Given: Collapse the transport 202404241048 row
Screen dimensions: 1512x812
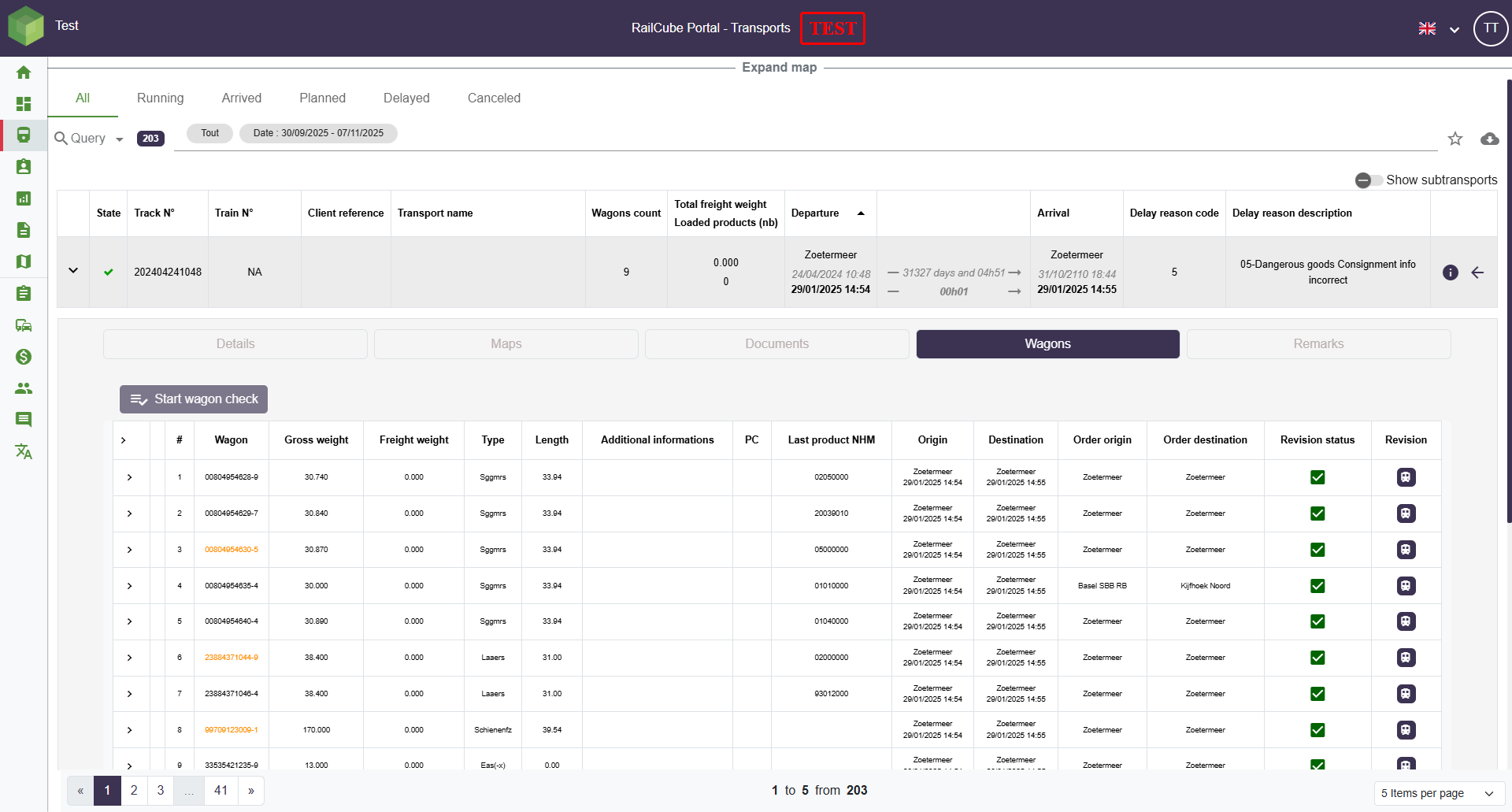Looking at the screenshot, I should click(73, 271).
